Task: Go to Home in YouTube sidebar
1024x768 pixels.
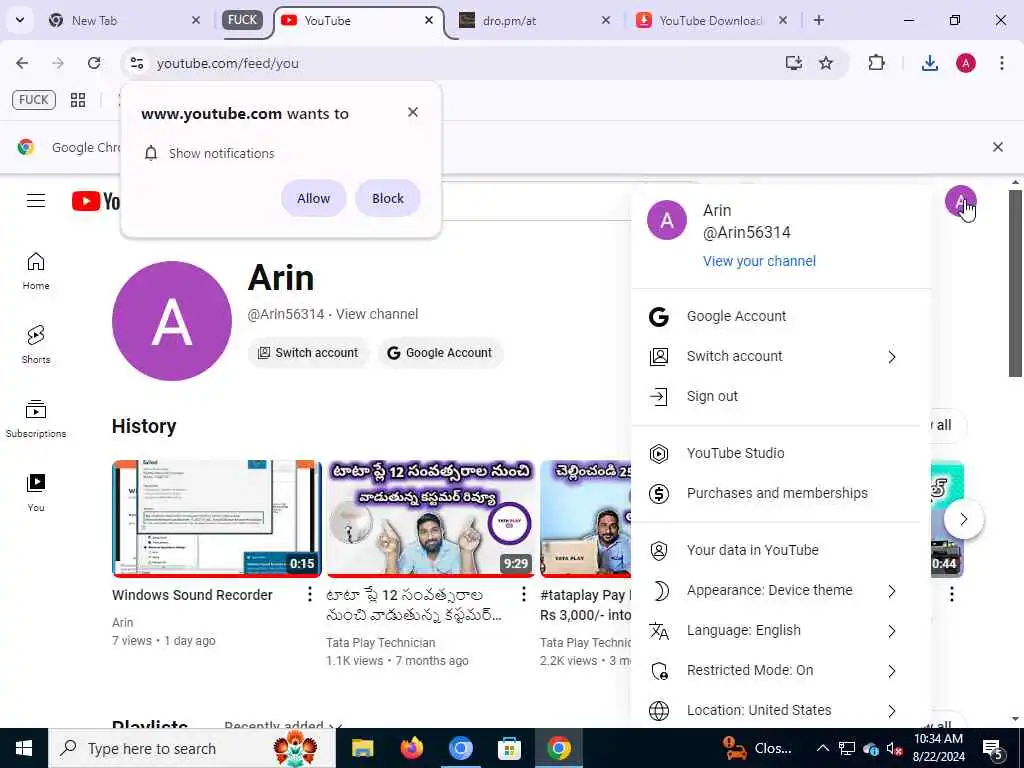Action: (x=36, y=271)
